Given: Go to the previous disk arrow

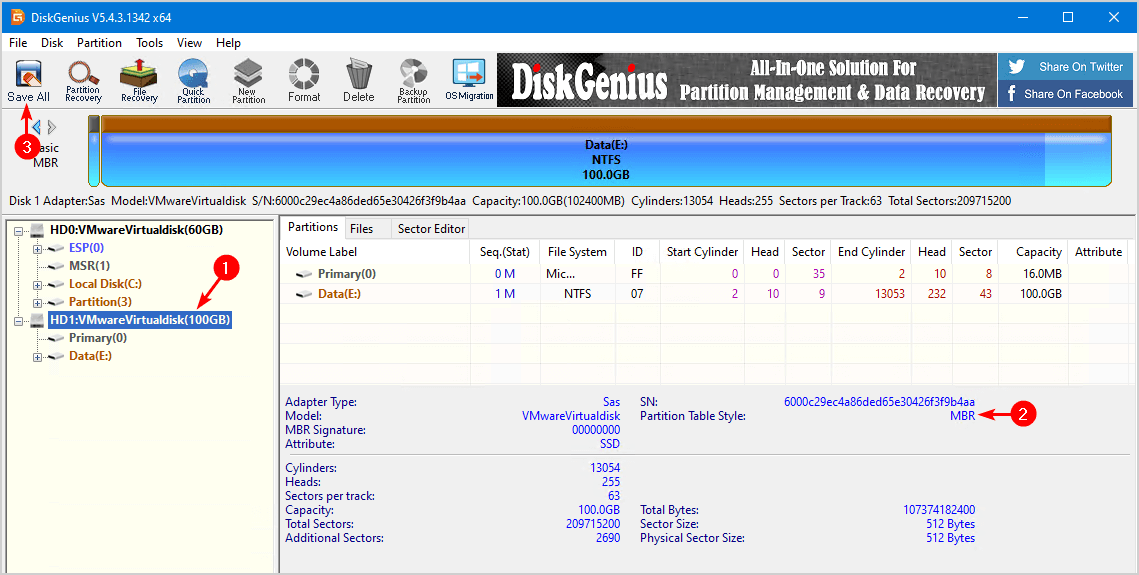Looking at the screenshot, I should (36, 128).
